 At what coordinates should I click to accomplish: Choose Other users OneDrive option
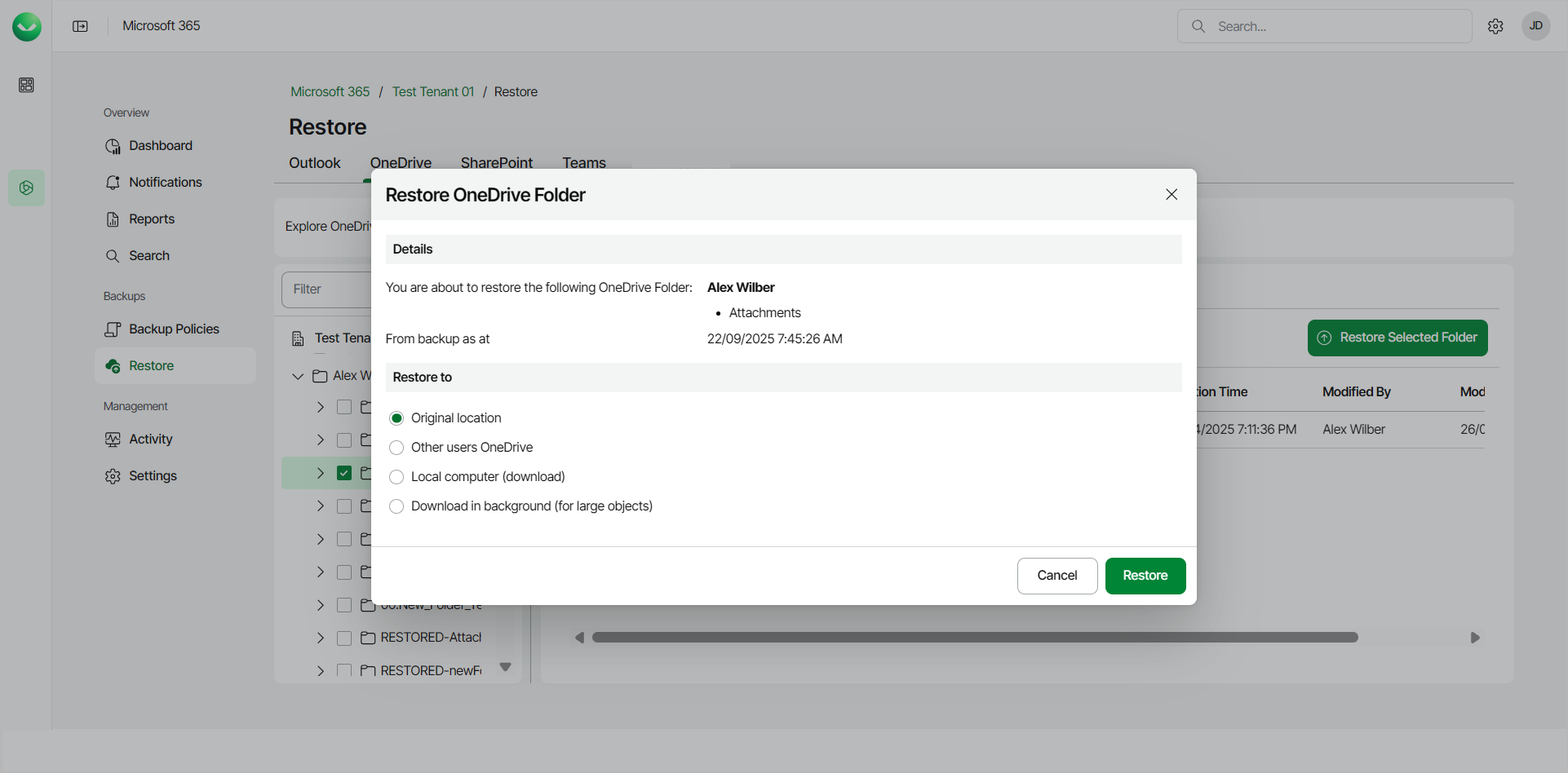pos(396,448)
